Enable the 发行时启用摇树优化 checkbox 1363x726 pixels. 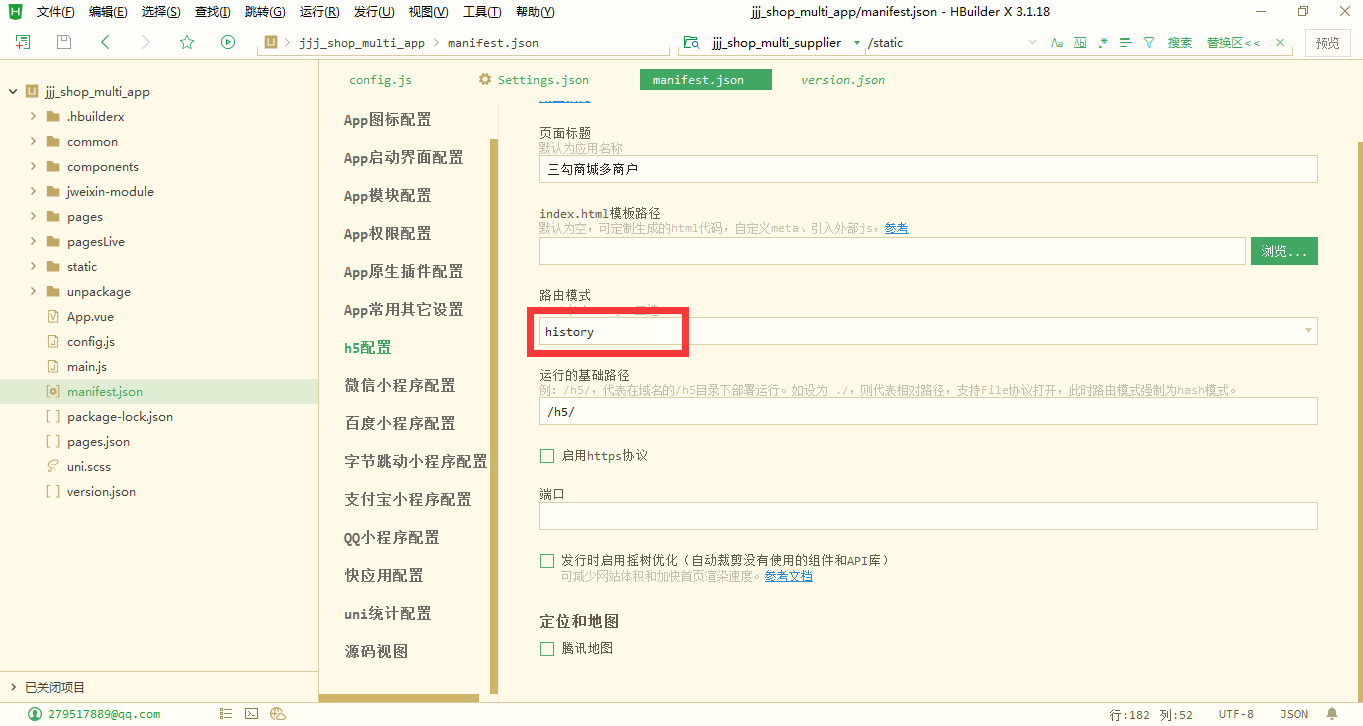[547, 561]
